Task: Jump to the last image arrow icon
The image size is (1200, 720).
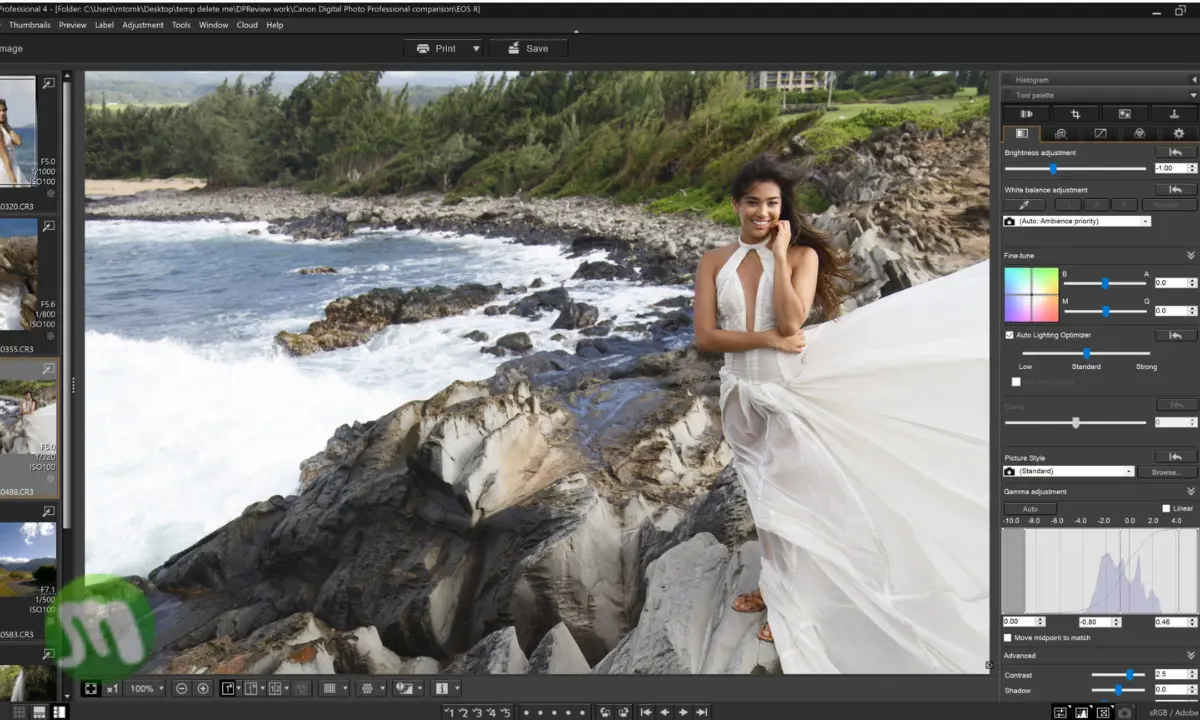Action: 702,712
